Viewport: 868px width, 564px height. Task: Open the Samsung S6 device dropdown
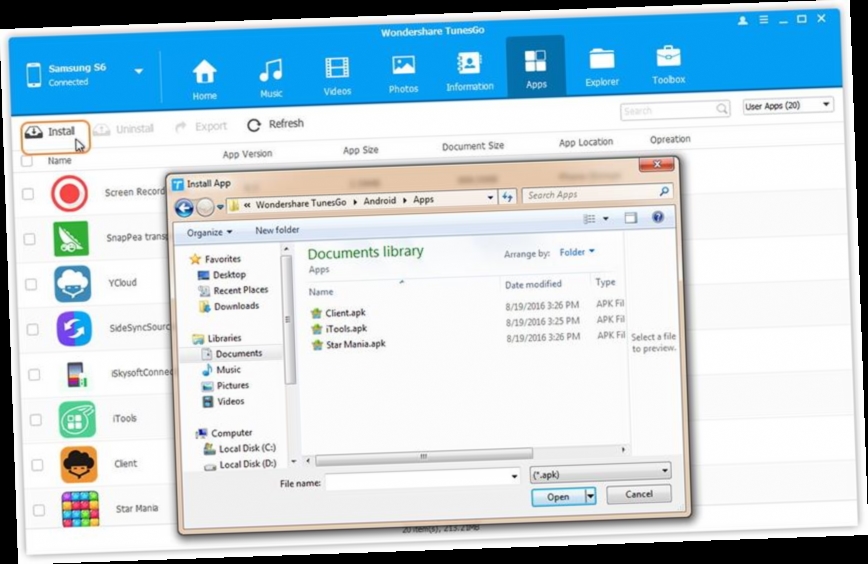click(138, 71)
